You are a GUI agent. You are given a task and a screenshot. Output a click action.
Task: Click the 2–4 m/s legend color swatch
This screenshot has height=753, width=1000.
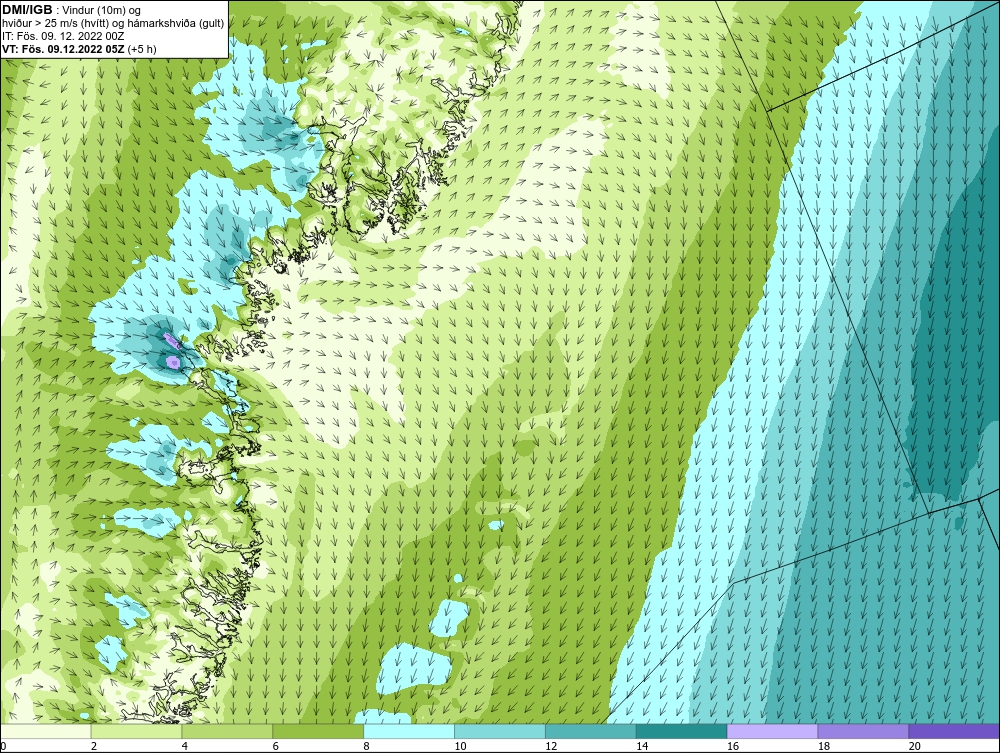(x=136, y=731)
